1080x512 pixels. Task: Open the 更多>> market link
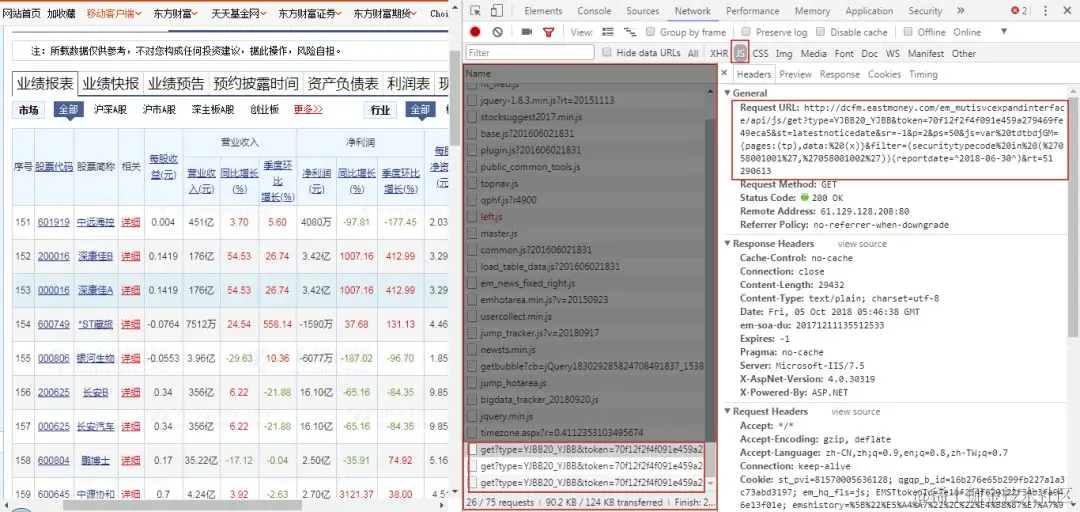coord(308,110)
